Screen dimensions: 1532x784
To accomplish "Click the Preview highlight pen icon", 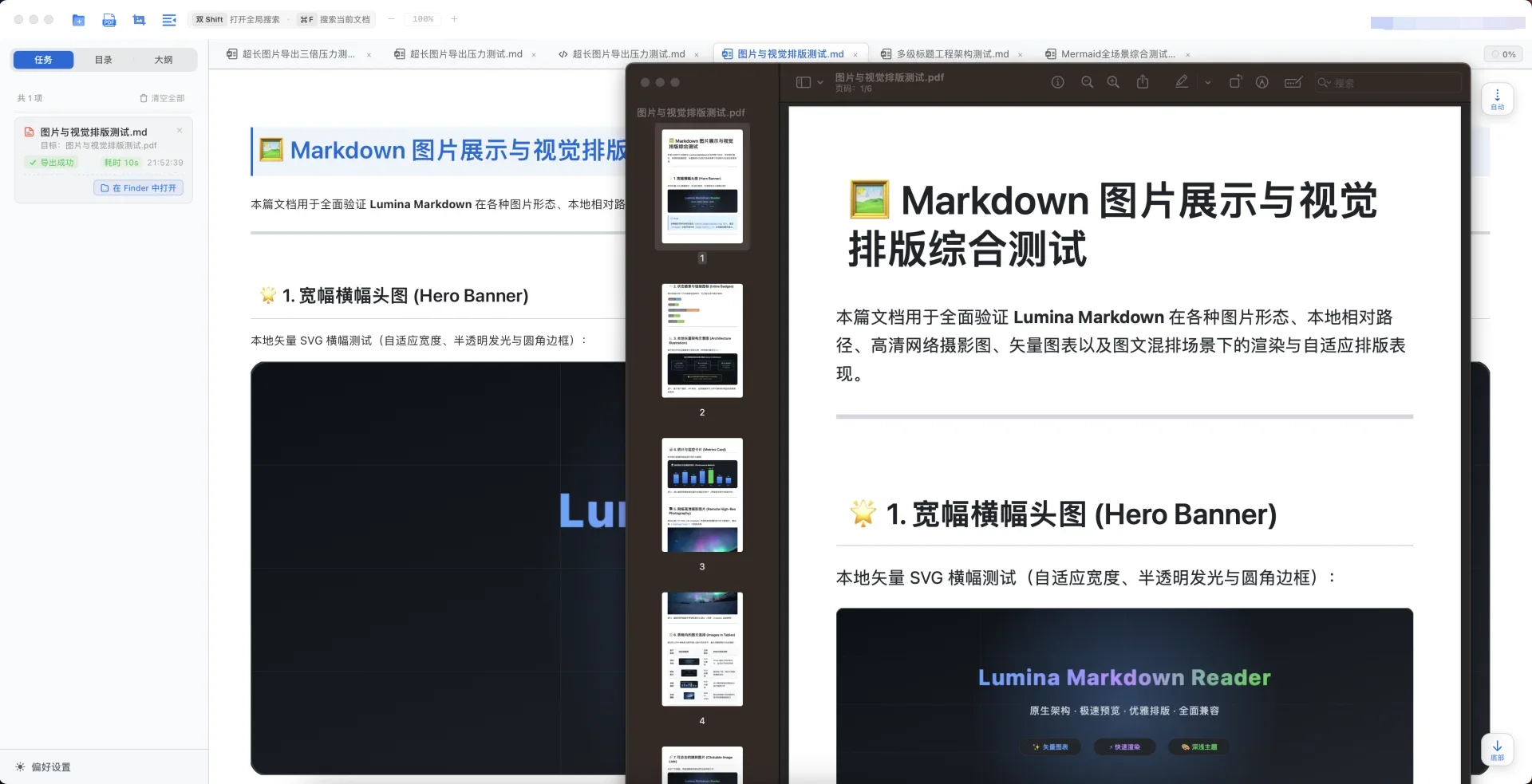I will [x=1182, y=81].
